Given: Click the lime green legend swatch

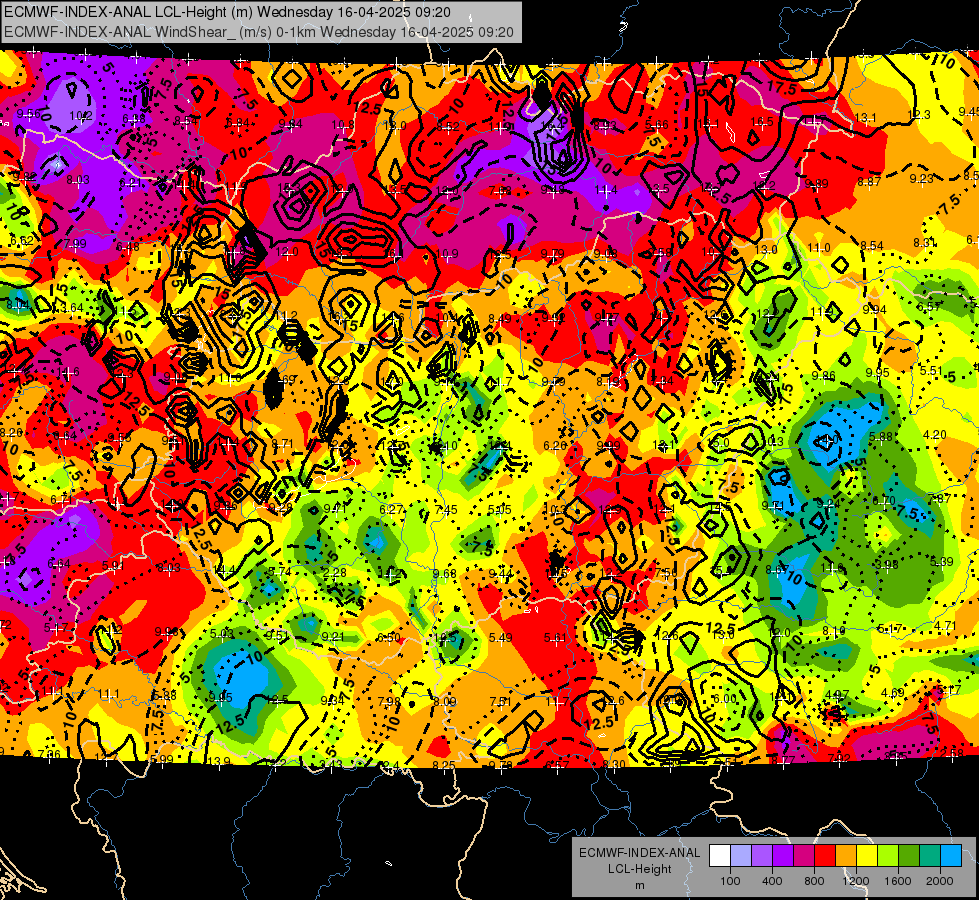Looking at the screenshot, I should (x=888, y=855).
